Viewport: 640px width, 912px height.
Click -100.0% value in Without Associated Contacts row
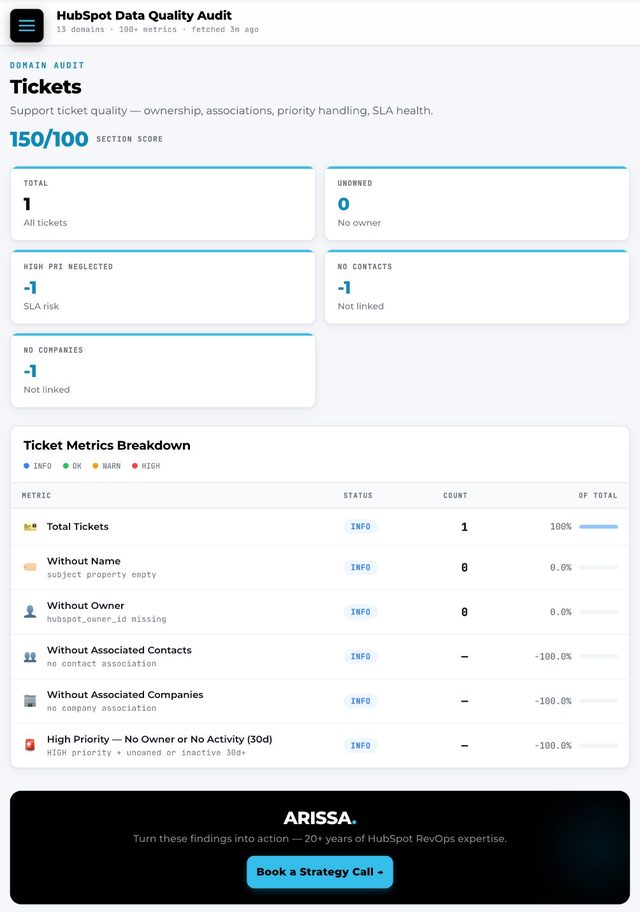coord(553,657)
